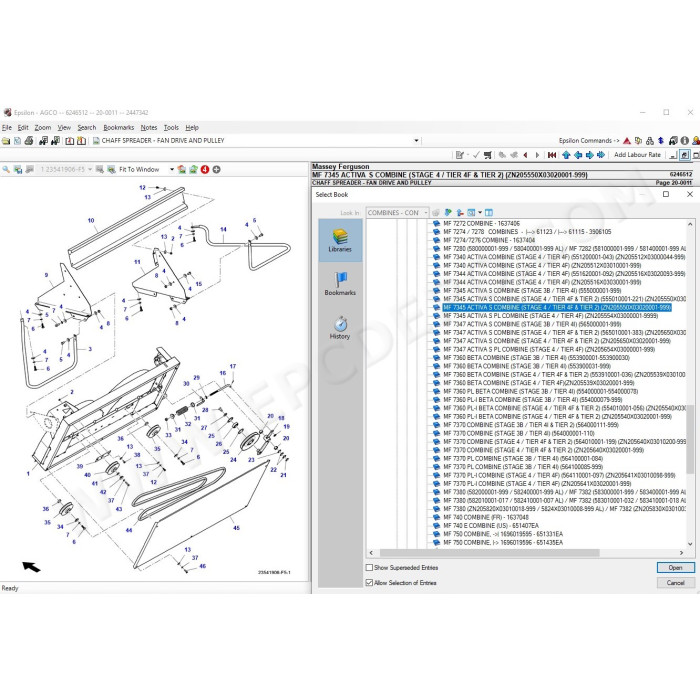Enable Show Superseded Entries checkbox
Screen dimensions: 700x700
click(x=369, y=568)
